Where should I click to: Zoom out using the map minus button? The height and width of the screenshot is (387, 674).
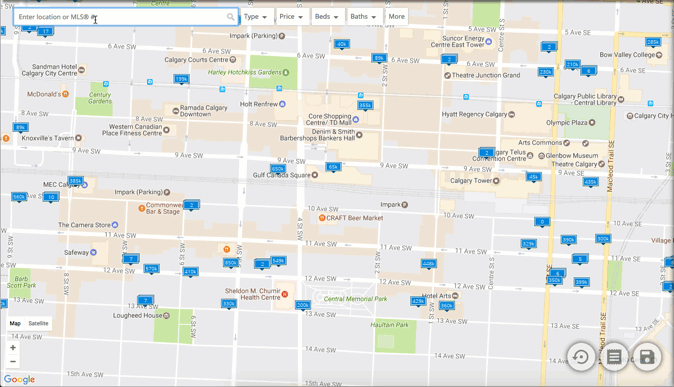13,362
